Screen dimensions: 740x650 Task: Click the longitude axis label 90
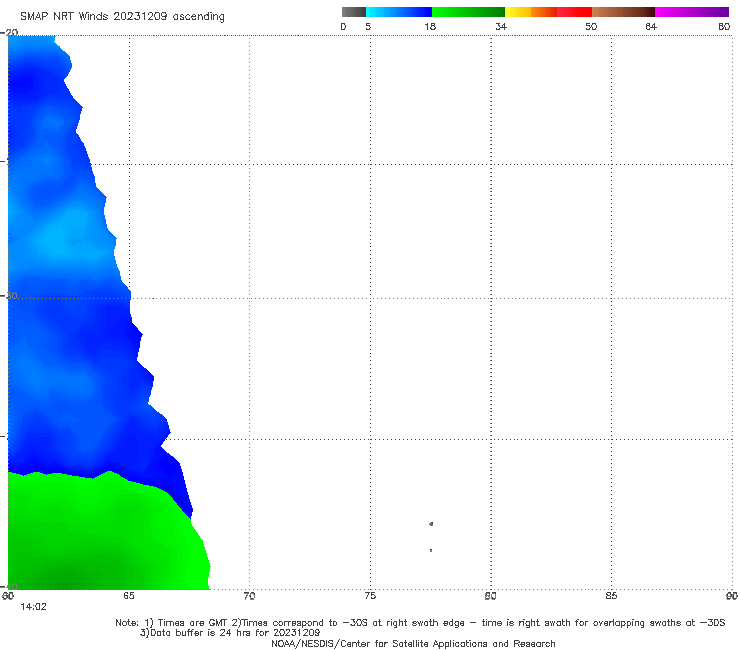732,596
